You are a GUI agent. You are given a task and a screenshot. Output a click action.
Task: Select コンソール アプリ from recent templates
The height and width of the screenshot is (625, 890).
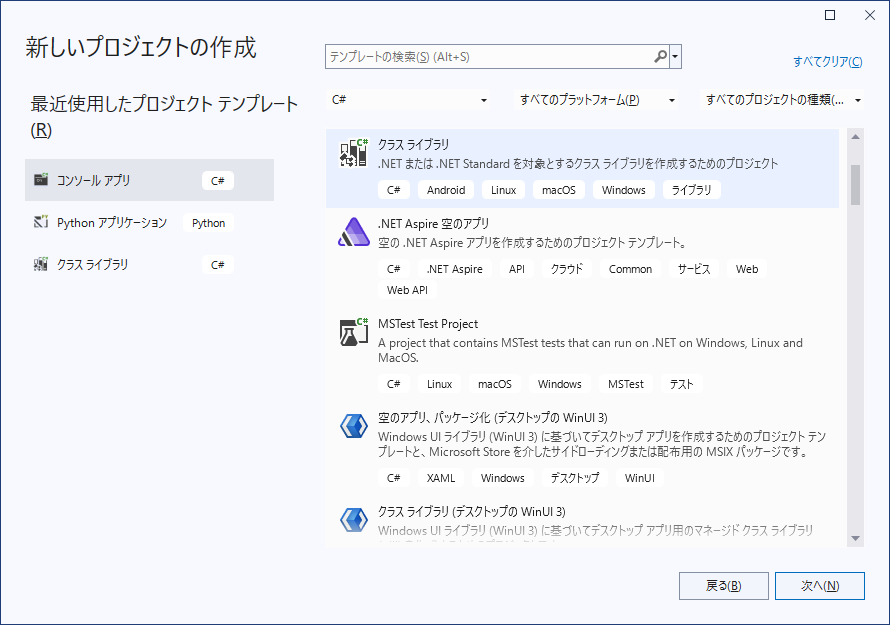[x=94, y=180]
